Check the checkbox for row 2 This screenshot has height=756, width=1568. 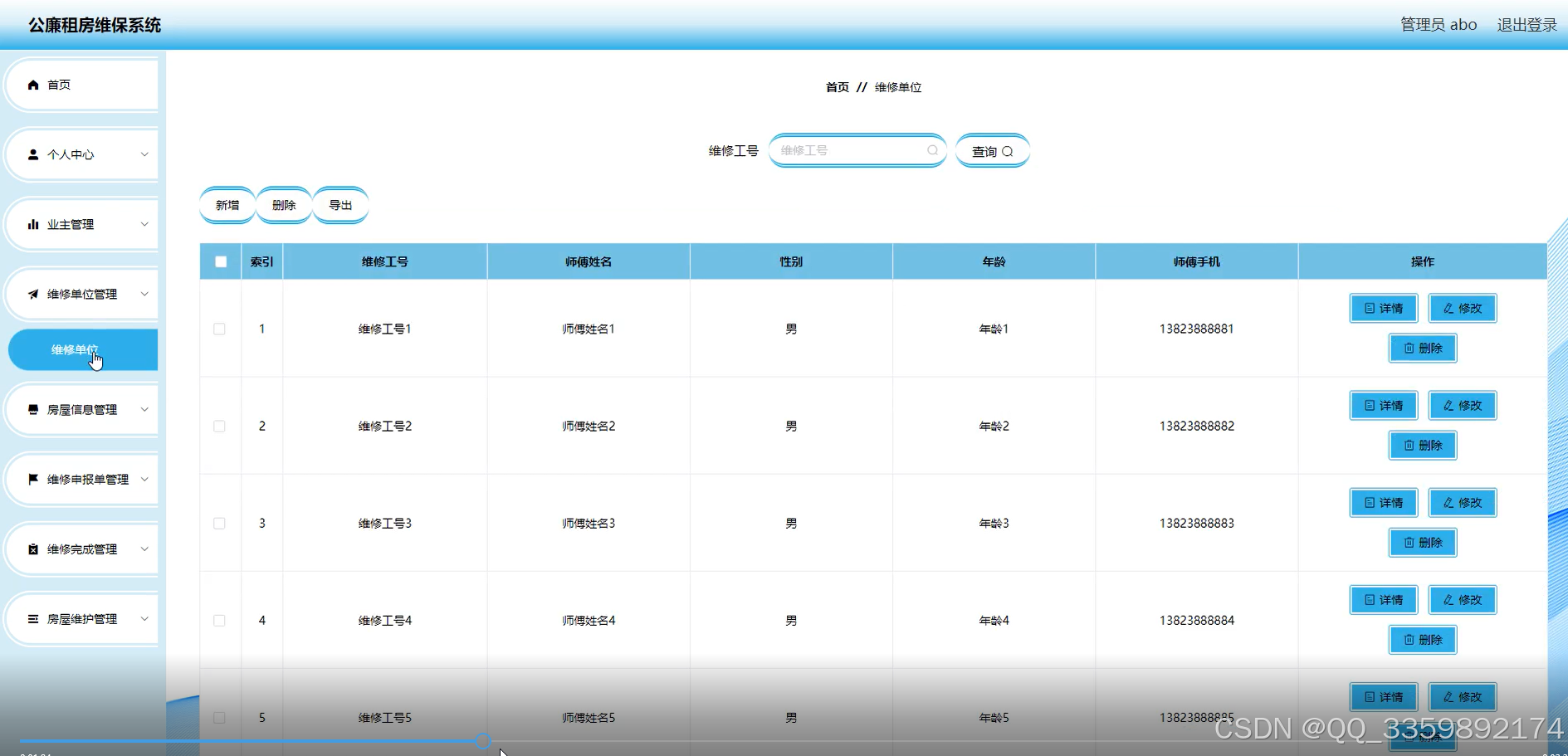pyautogui.click(x=219, y=426)
